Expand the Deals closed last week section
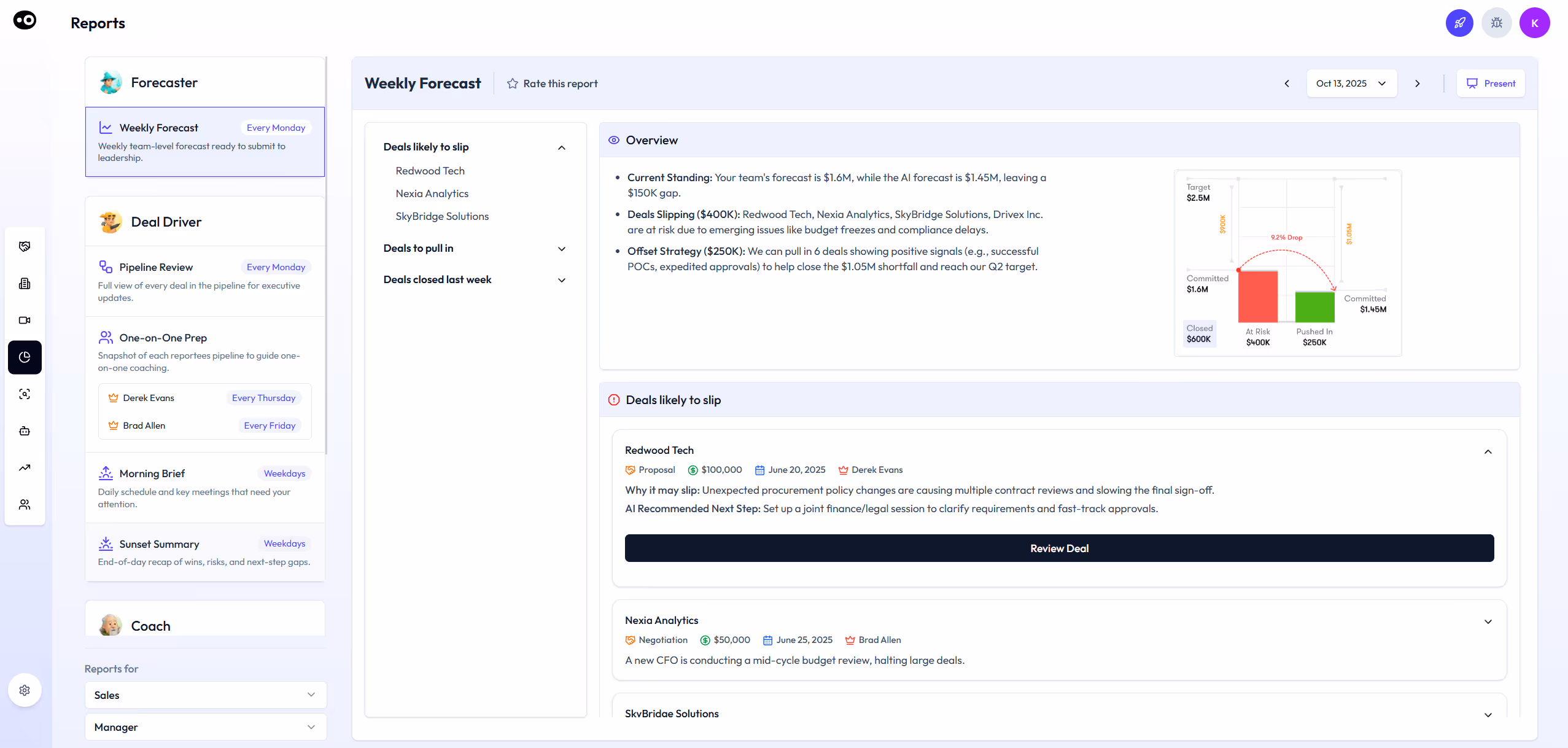This screenshot has height=748, width=1568. point(561,280)
